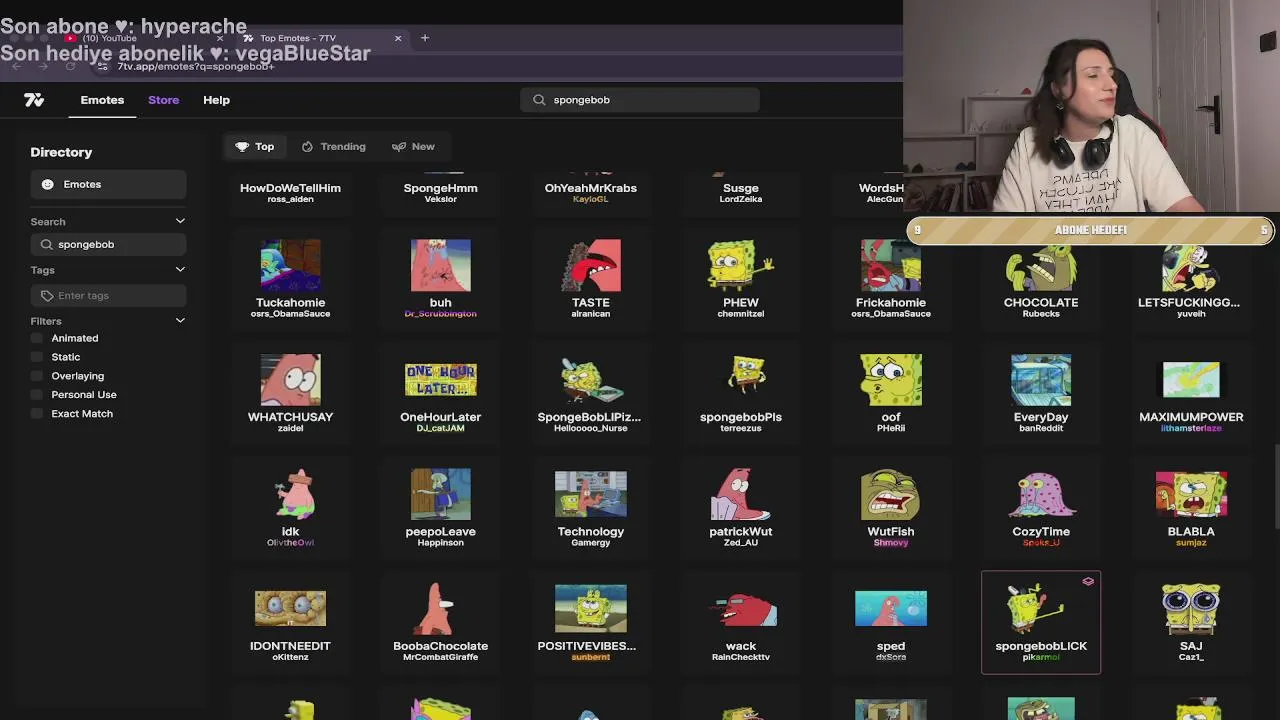Close the Top Emotes 7TV tab
This screenshot has height=720, width=1280.
point(398,38)
